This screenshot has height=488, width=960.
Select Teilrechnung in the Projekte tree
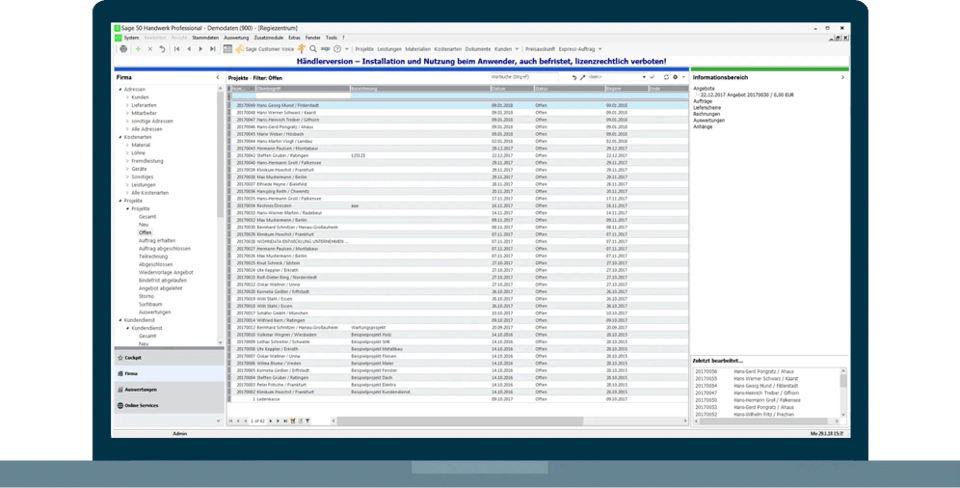pyautogui.click(x=153, y=257)
